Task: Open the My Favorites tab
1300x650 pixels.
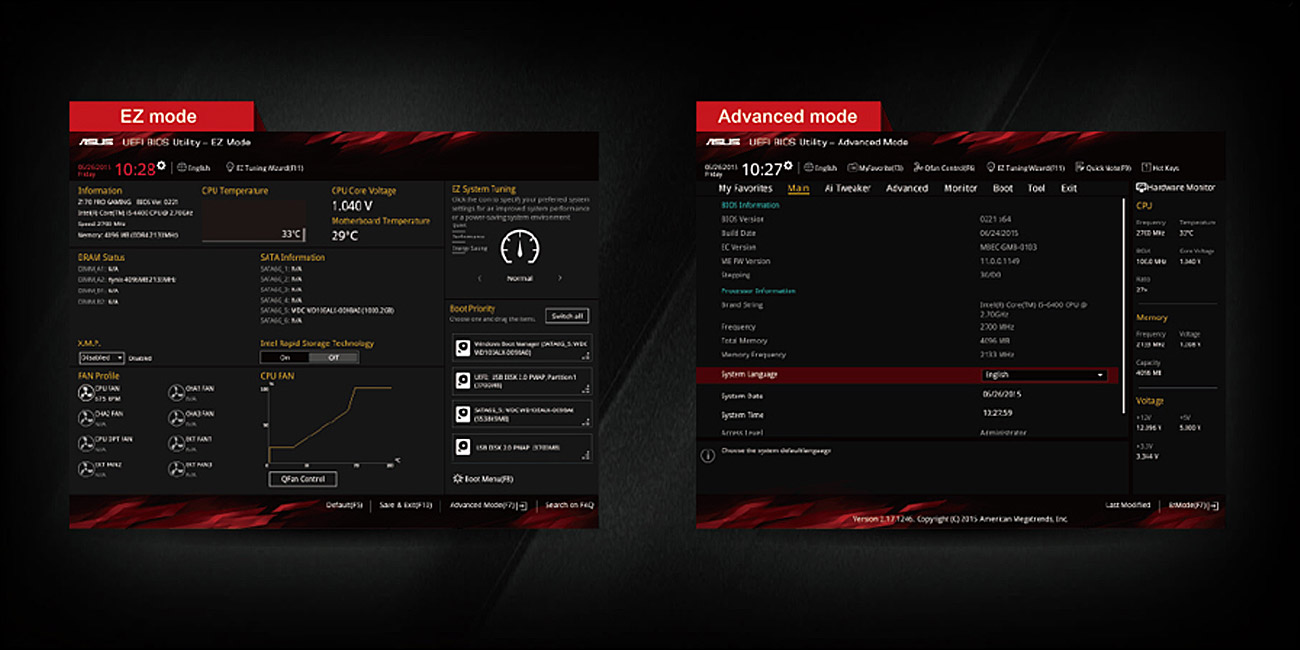Action: (x=746, y=188)
